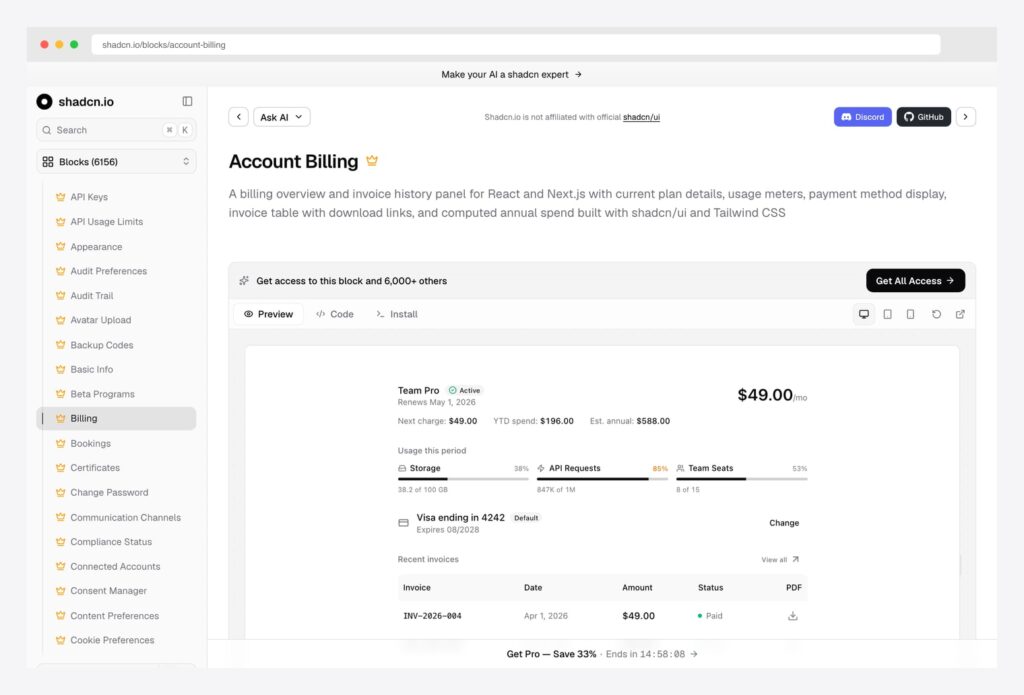Select invoice number INV-2026-004
1024x695 pixels.
(x=432, y=616)
